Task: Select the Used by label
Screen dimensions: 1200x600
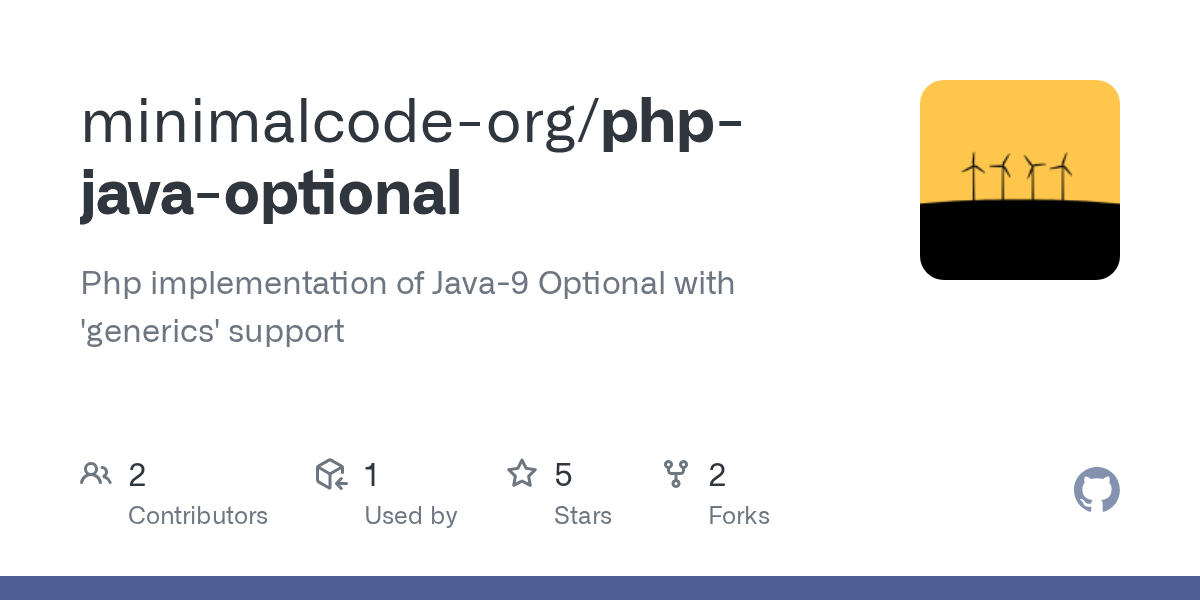Action: (x=411, y=516)
